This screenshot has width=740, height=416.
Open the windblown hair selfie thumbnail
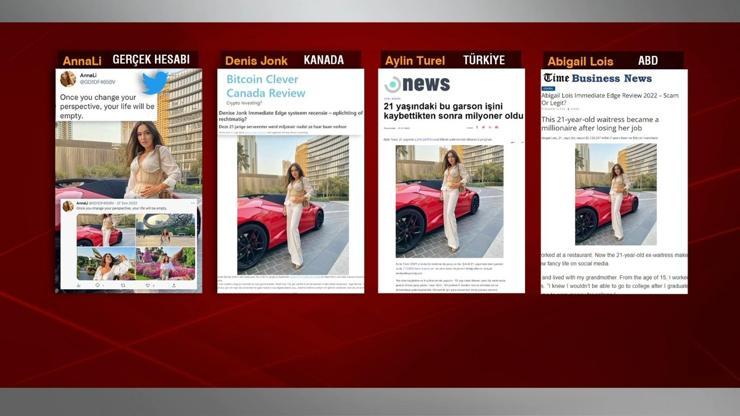[x=106, y=263]
